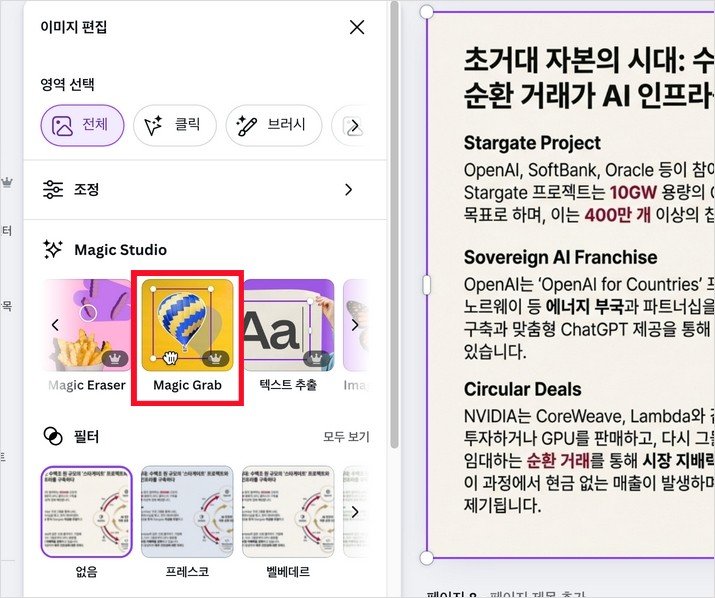Open the Magic Grab tool
This screenshot has height=598, width=715.
pyautogui.click(x=187, y=336)
